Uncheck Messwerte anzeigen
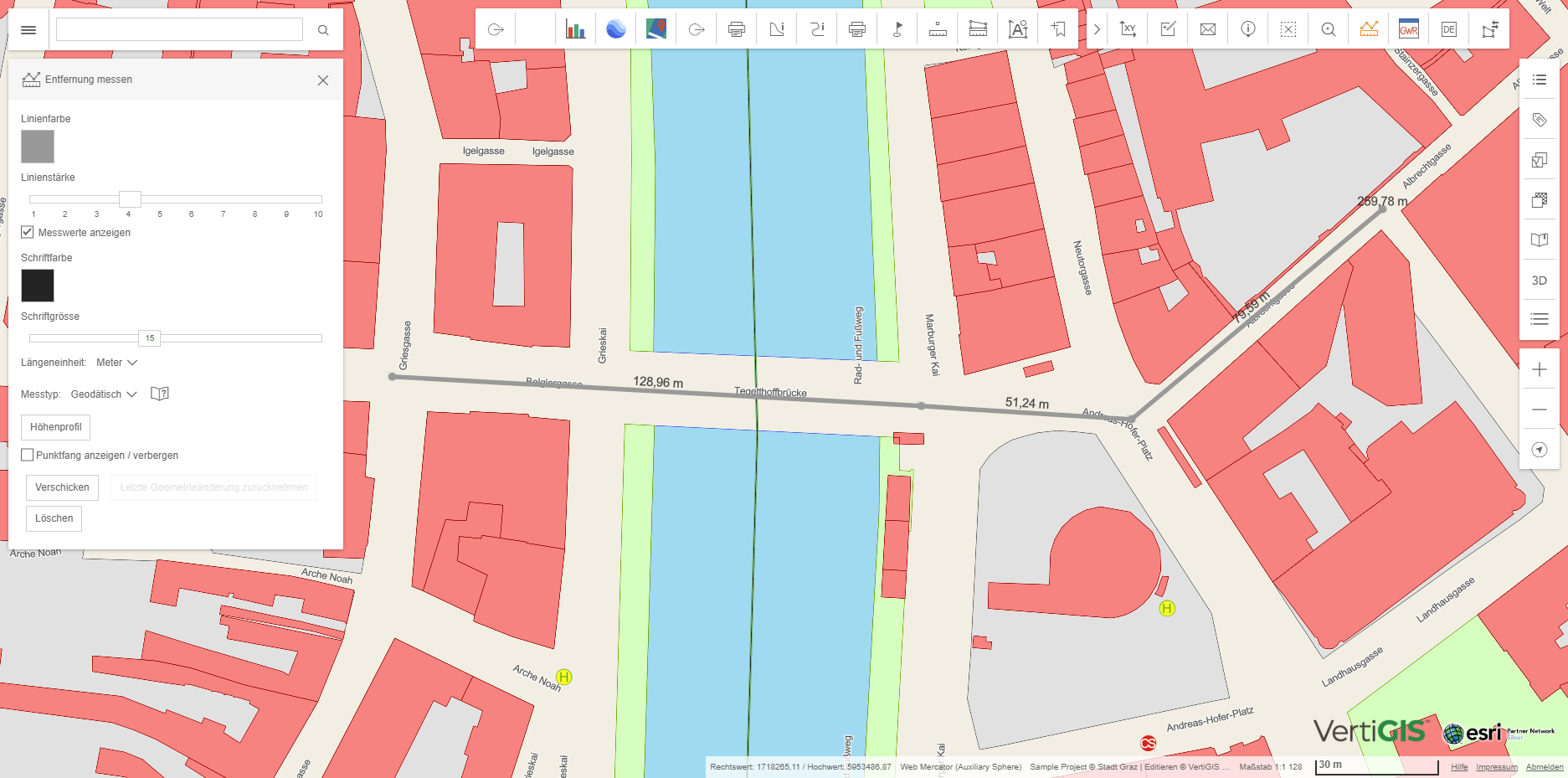Viewport: 1568px width, 778px height. (27, 232)
